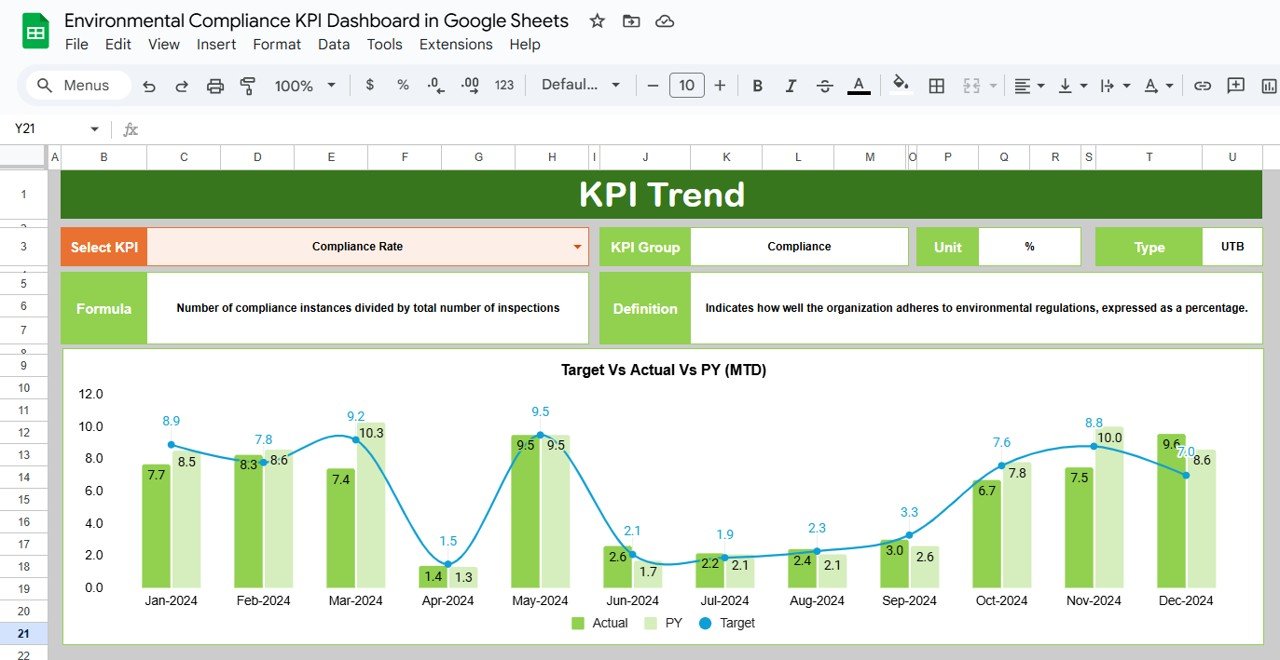Select the Type value UTB cell
Viewport: 1280px width, 660px height.
[1232, 246]
